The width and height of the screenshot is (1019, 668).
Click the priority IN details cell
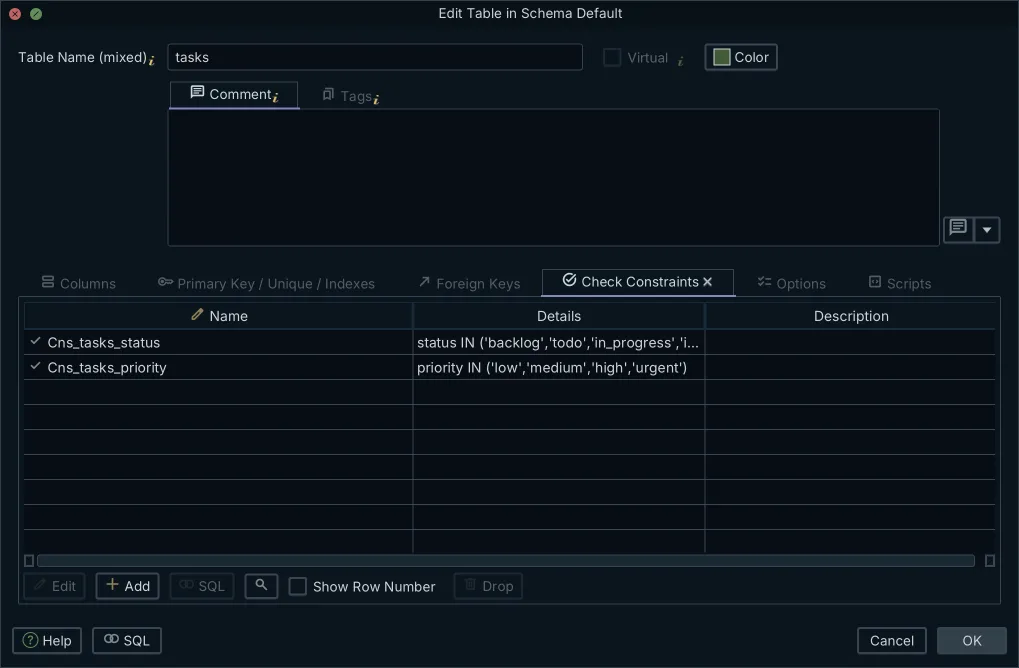tap(558, 368)
